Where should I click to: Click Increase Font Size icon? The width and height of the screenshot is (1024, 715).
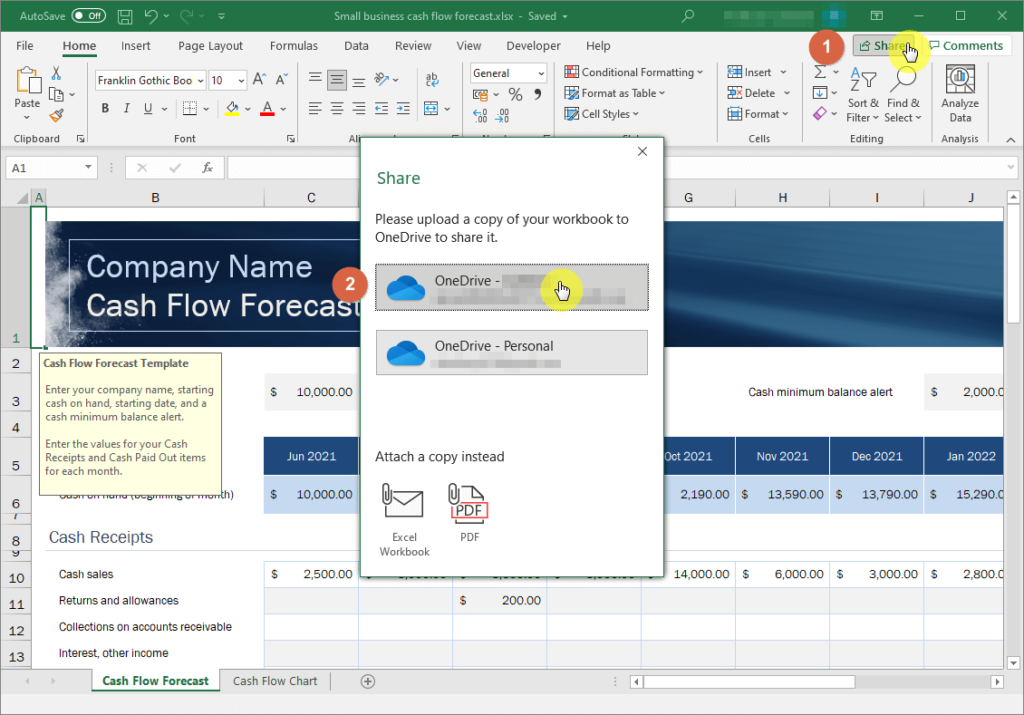259,80
